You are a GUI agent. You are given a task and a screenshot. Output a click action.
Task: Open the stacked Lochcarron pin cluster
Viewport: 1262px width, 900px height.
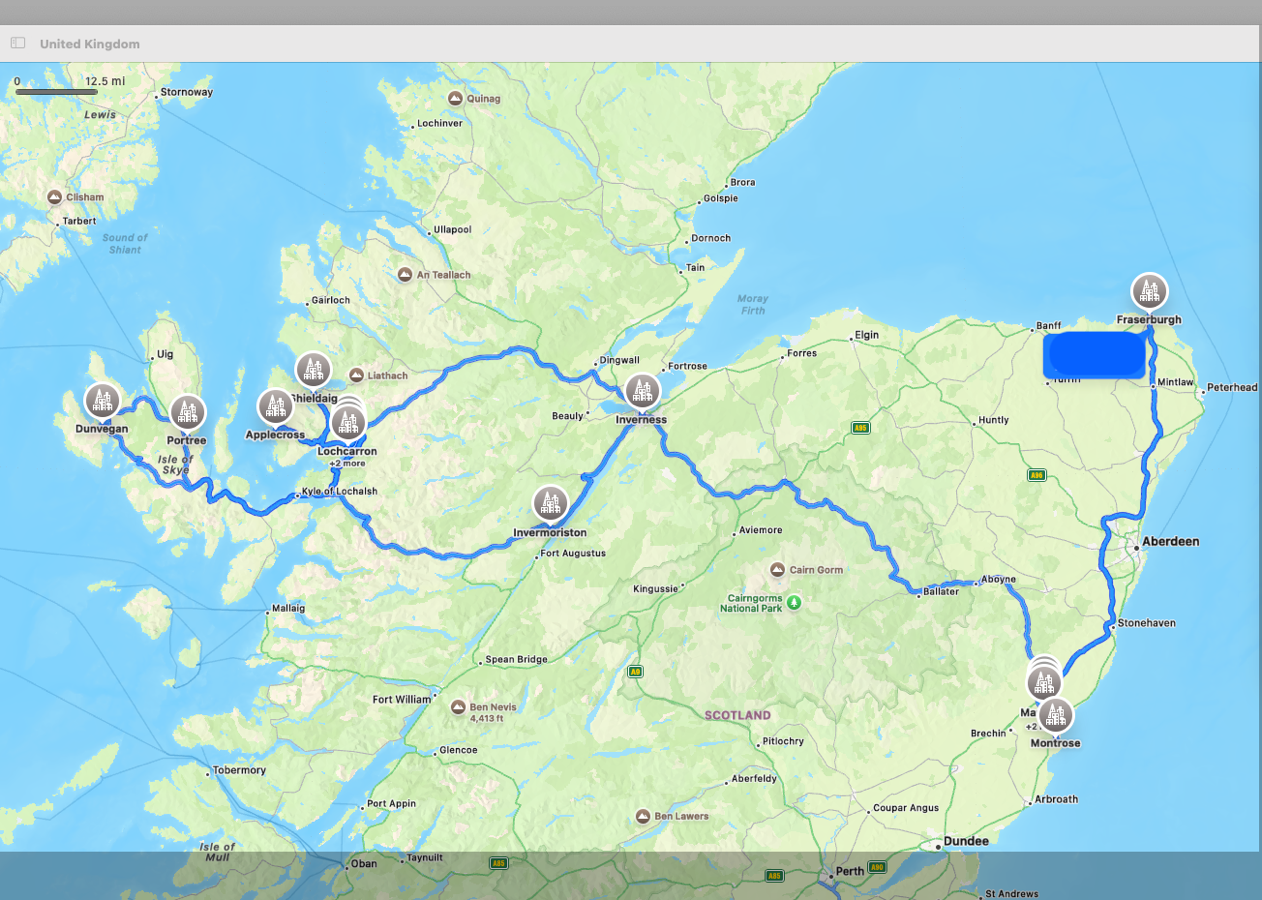348,421
